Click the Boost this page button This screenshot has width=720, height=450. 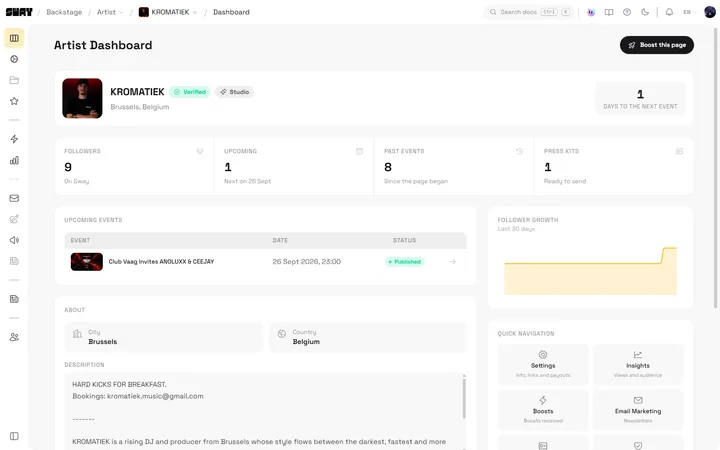click(x=657, y=45)
